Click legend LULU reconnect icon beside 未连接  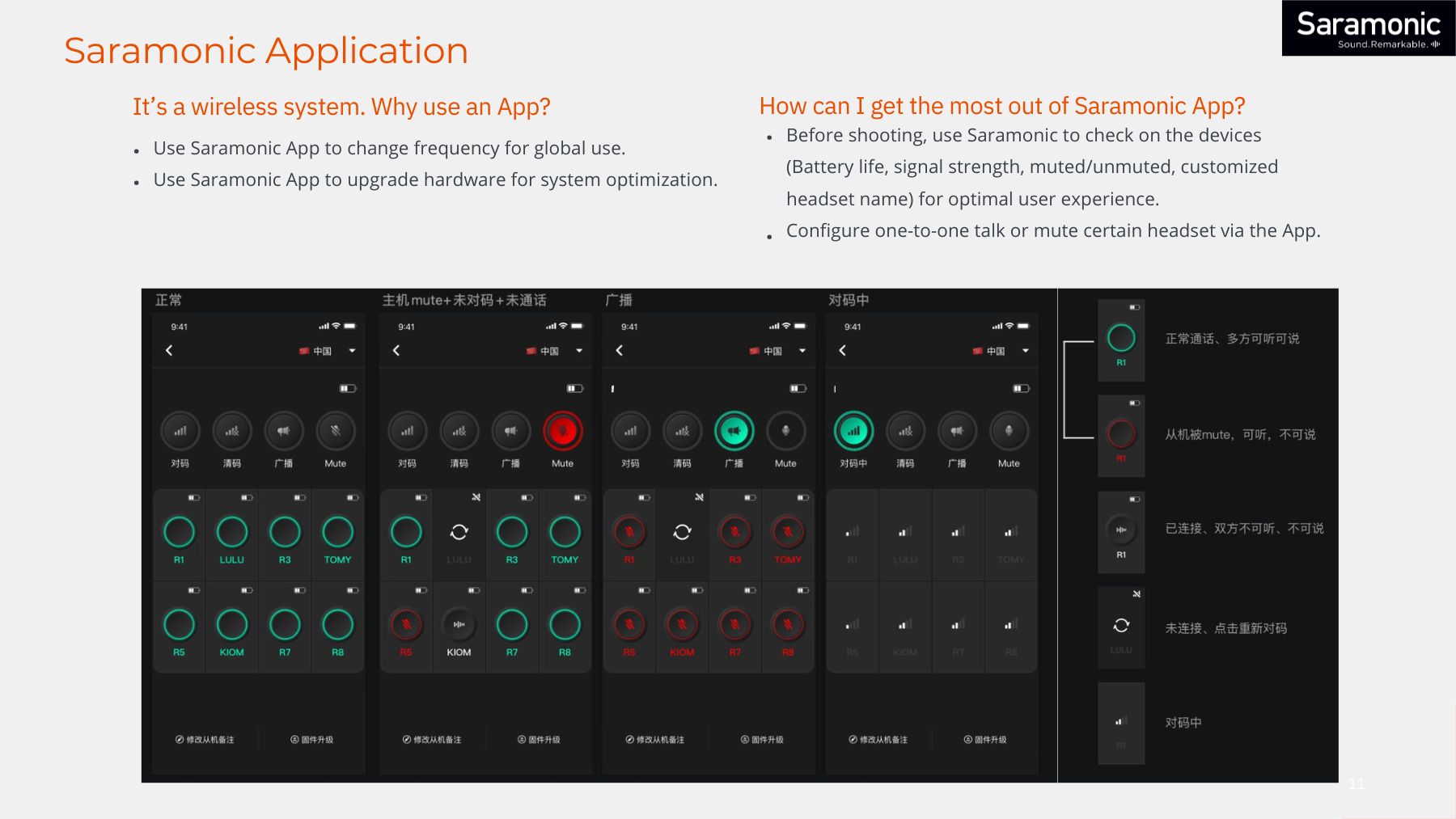(x=1121, y=625)
